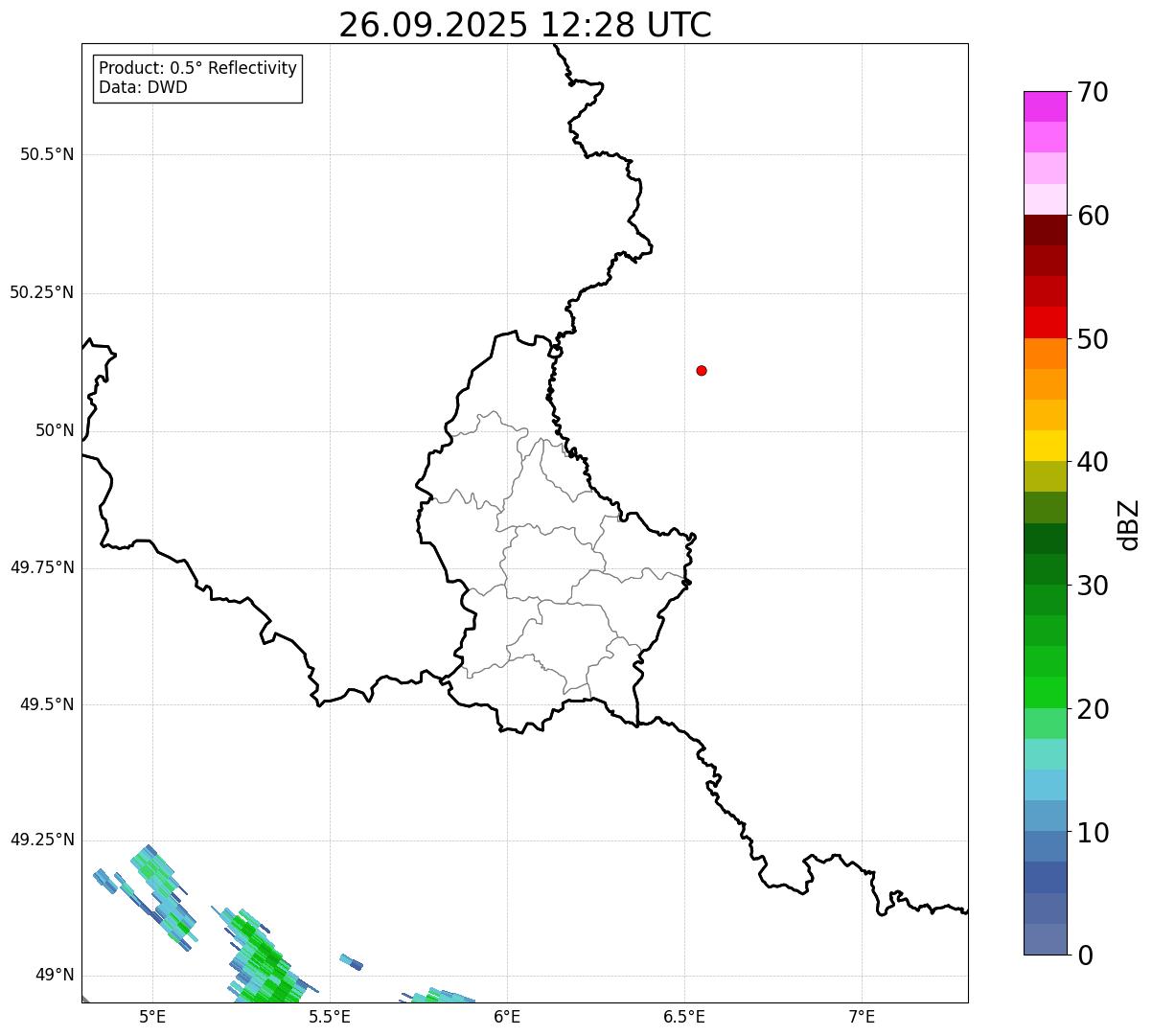Click the colorbar tick label 50

[1093, 340]
